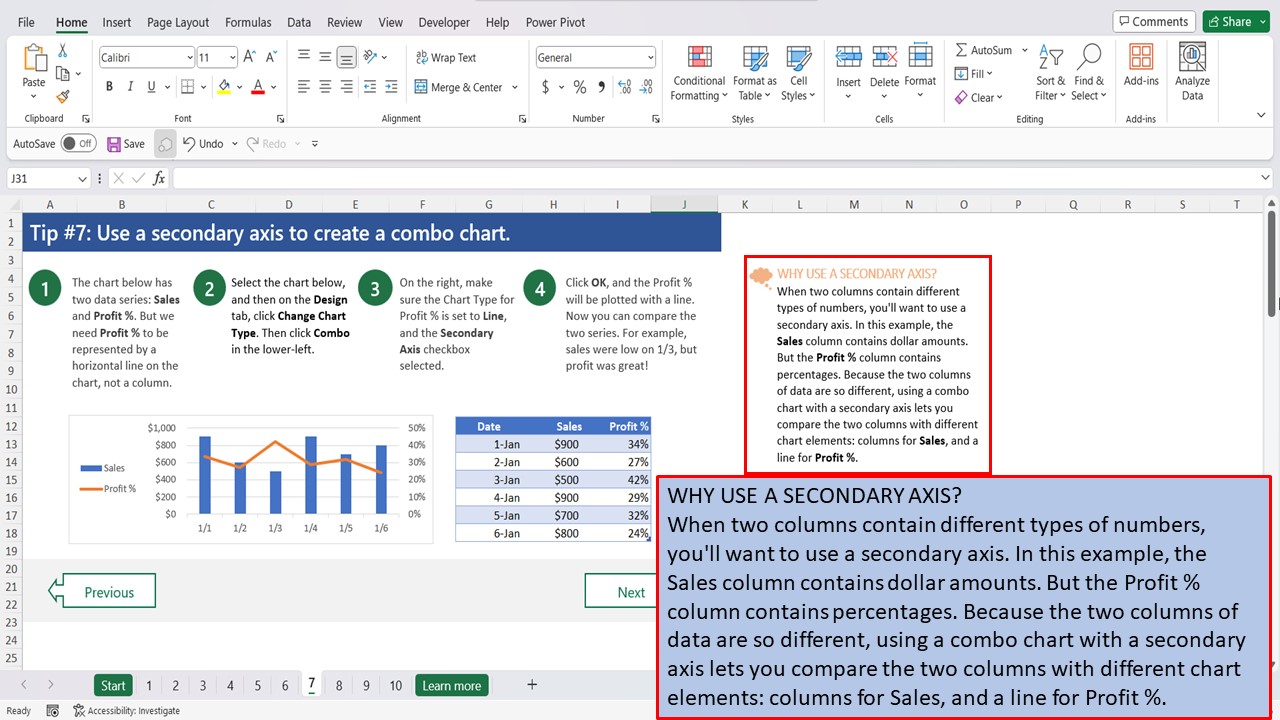Pick the red Font Color swatch

257,87
